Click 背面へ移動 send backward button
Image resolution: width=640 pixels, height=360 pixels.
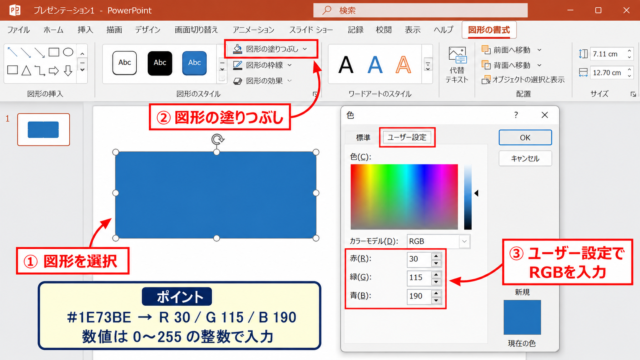tap(506, 65)
